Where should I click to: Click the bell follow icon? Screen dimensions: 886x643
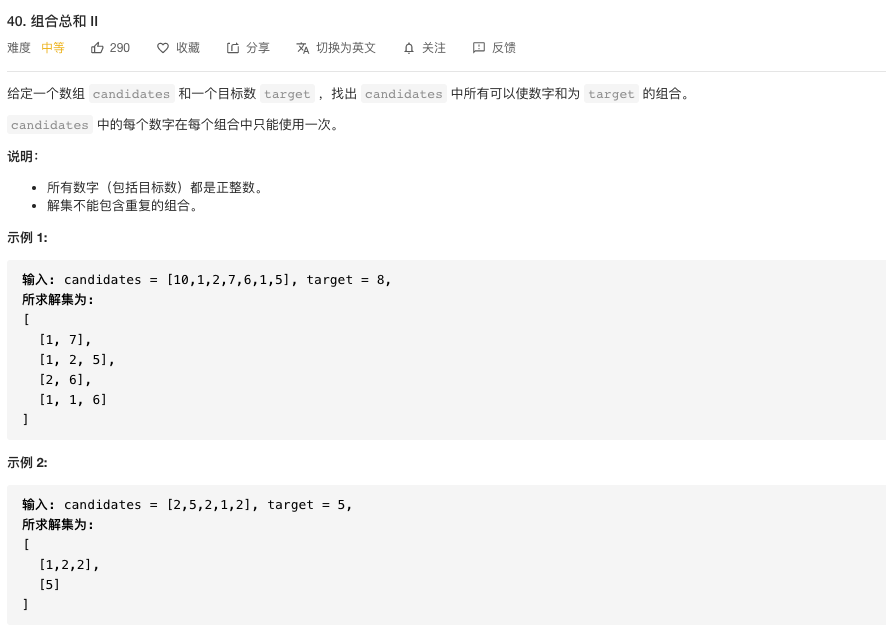[x=409, y=49]
